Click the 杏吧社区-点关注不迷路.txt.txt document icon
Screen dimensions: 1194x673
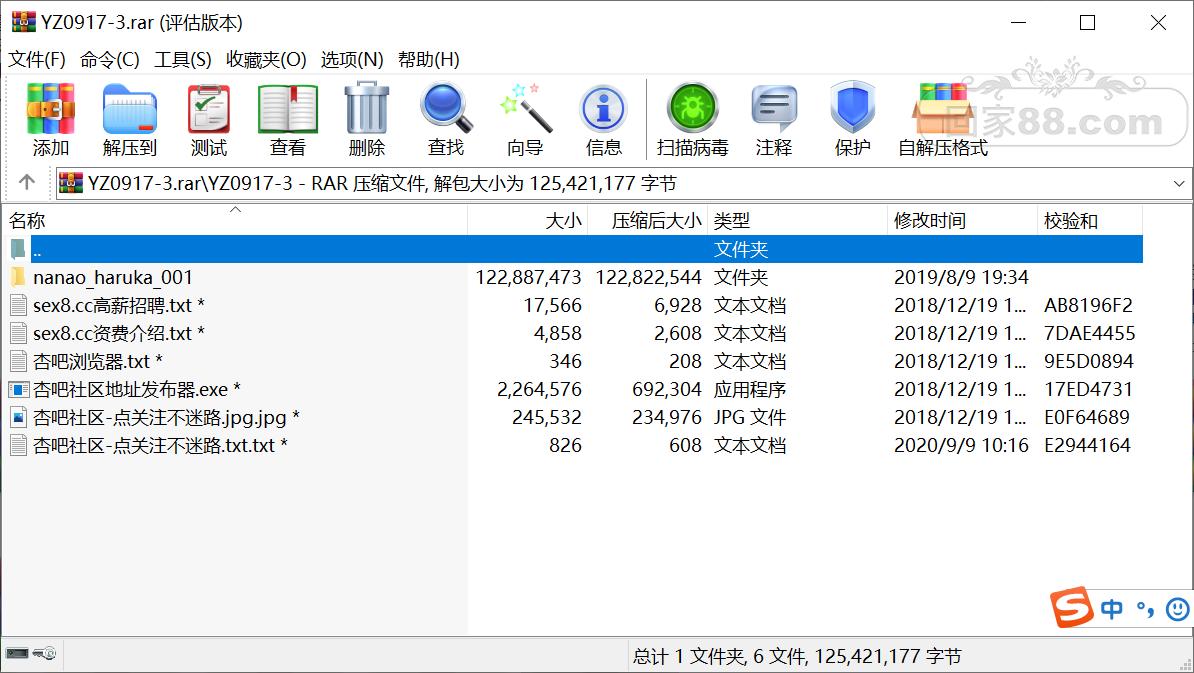(18, 445)
